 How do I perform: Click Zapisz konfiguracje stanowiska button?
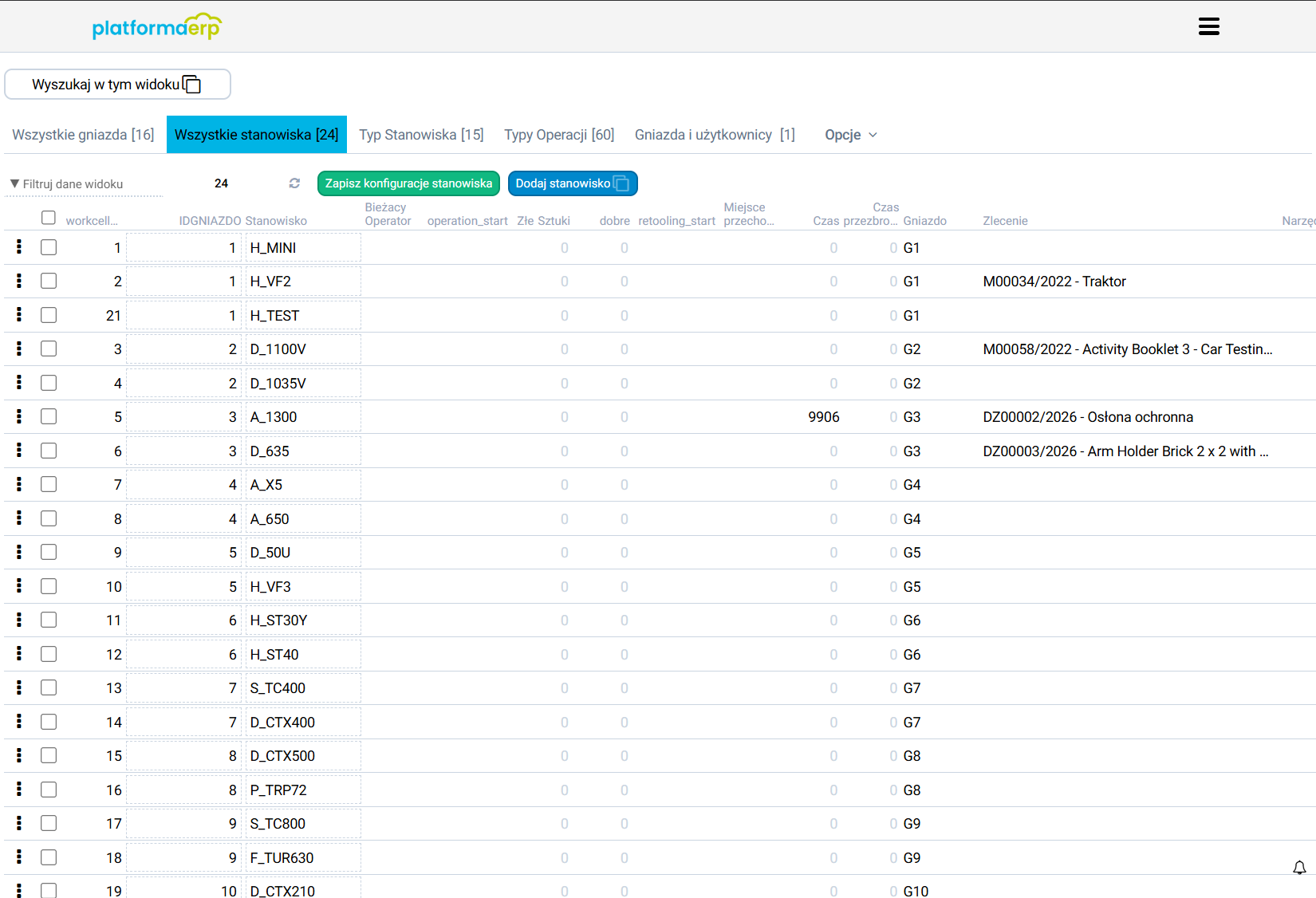[408, 183]
